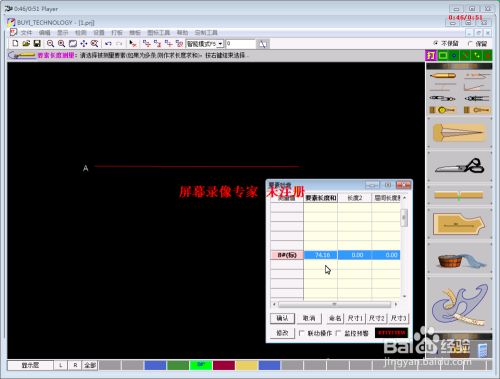Click the undo arrow icon
Viewport: 500px width, 379px height.
108,43
